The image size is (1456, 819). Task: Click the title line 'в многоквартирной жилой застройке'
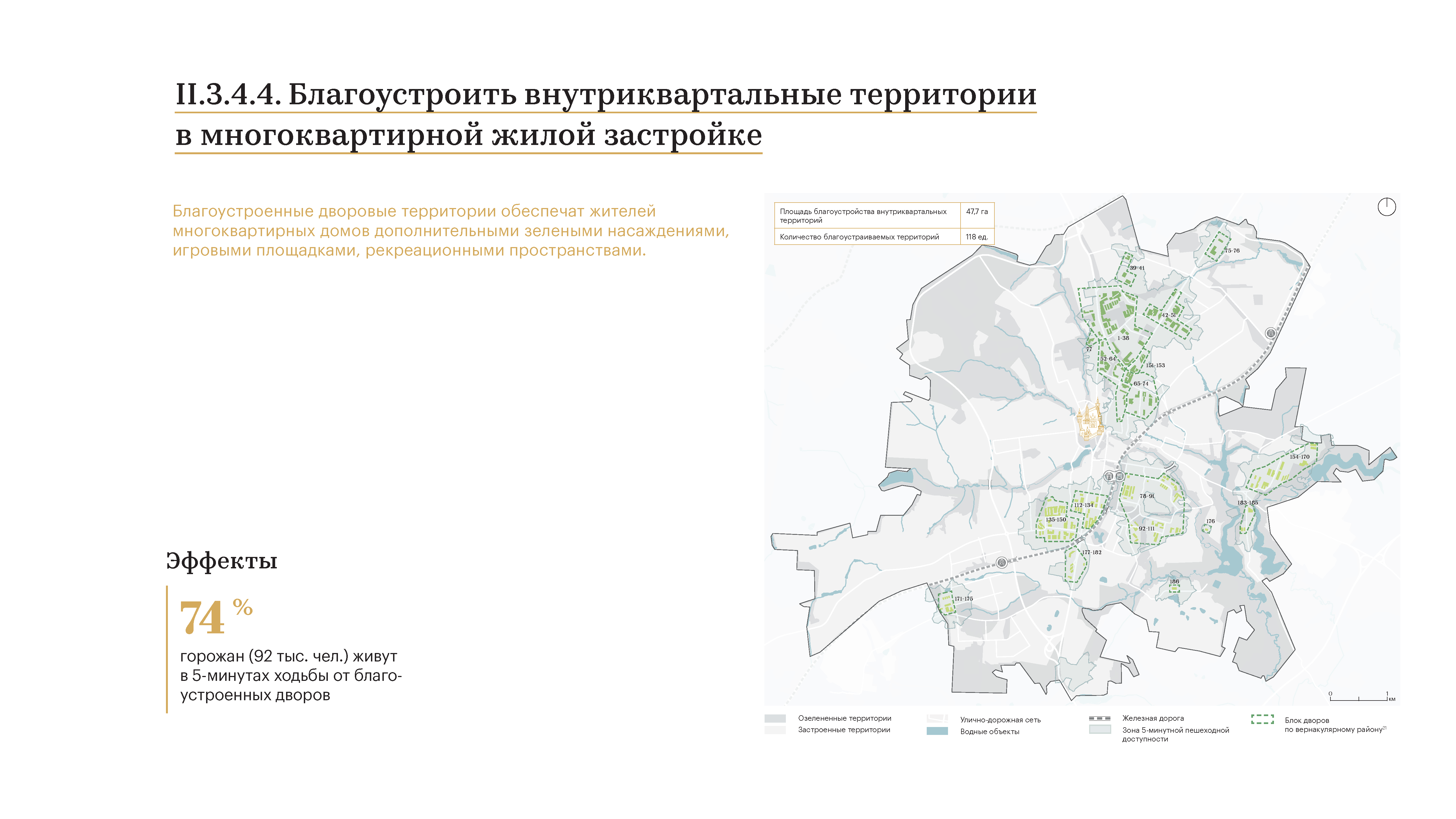(x=469, y=136)
